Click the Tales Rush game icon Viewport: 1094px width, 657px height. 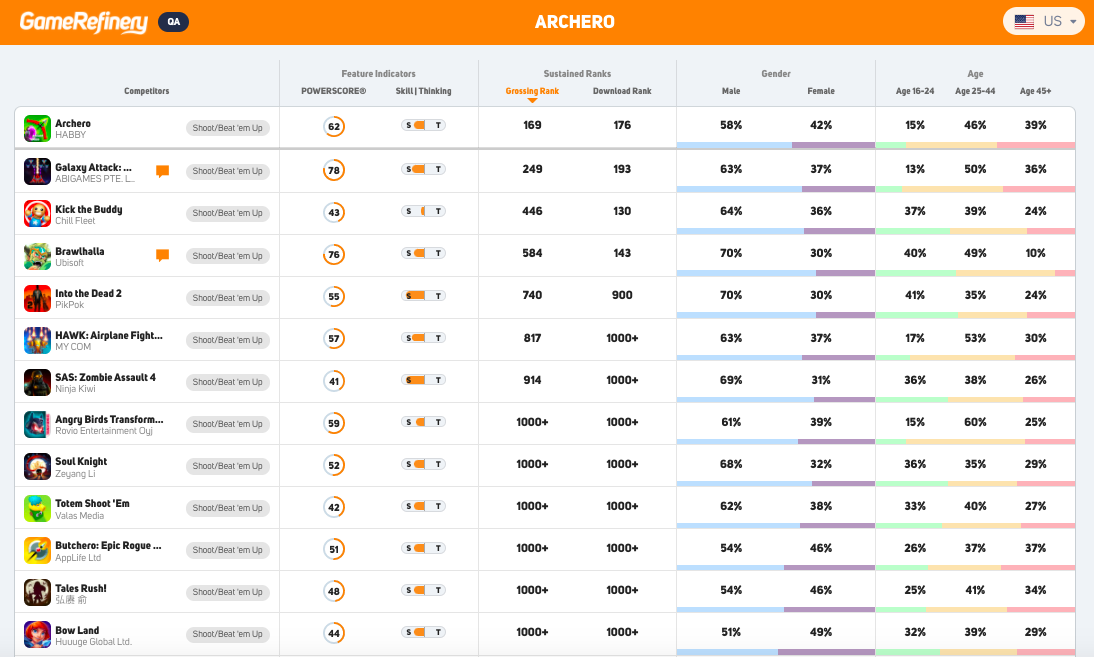(x=38, y=592)
